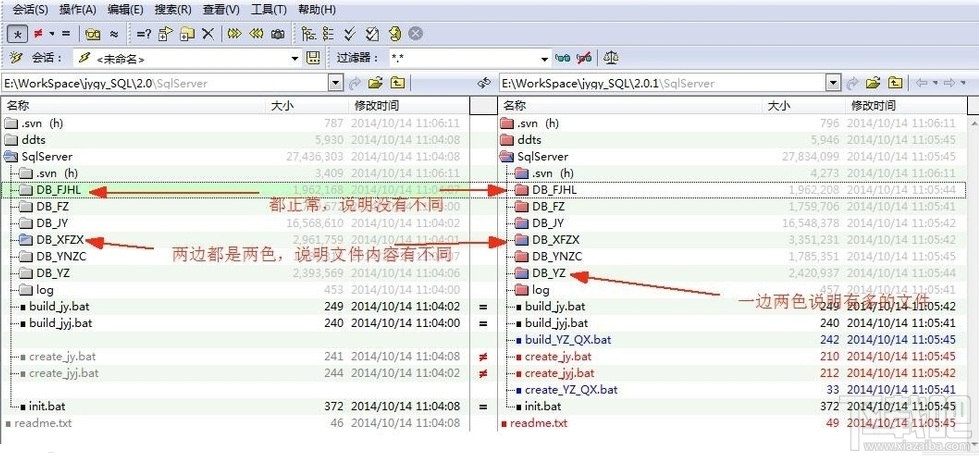979x456 pixels.
Task: Click the checklist with pencil icon
Action: [x=372, y=34]
